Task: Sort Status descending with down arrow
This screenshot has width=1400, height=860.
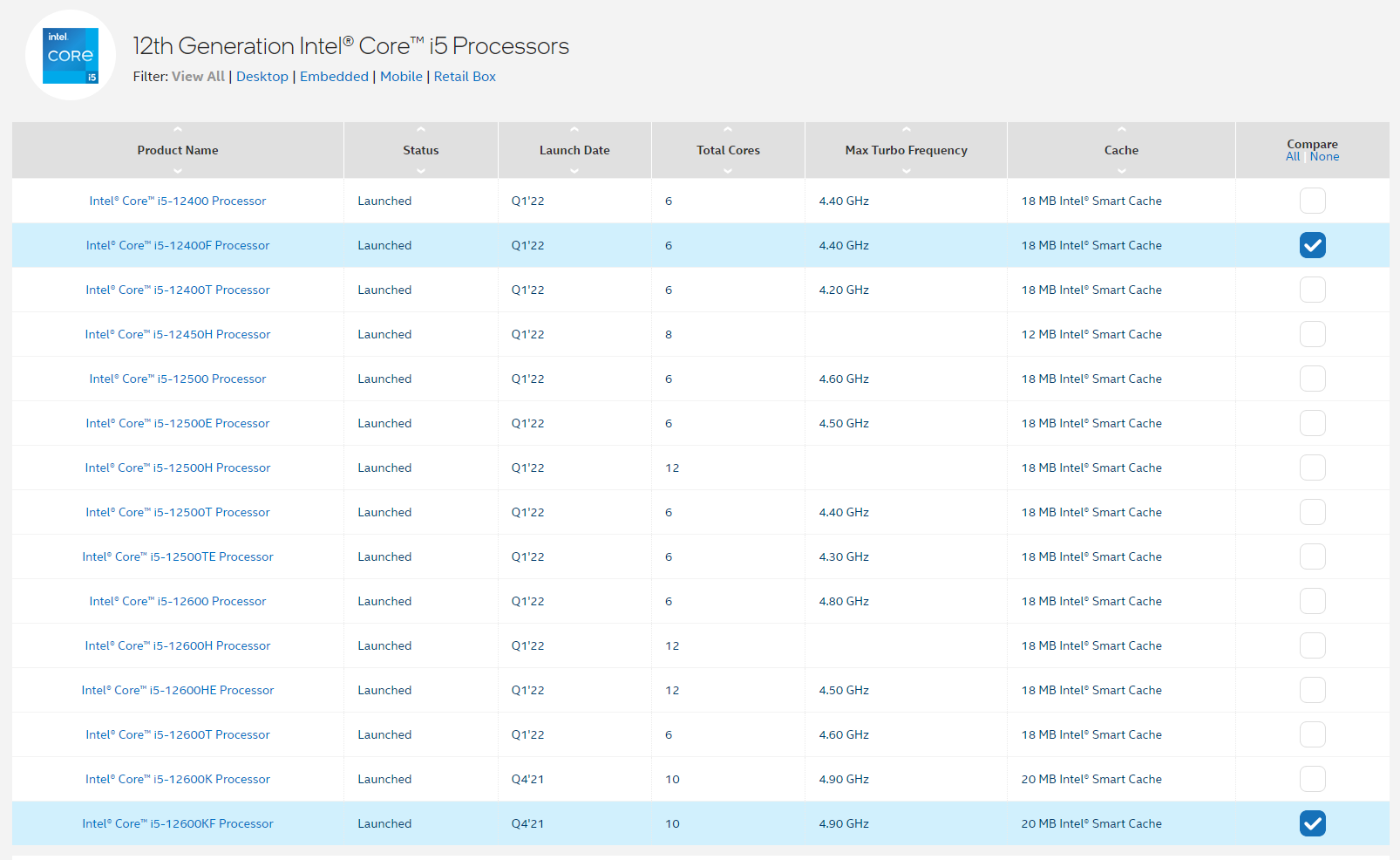Action: [421, 171]
